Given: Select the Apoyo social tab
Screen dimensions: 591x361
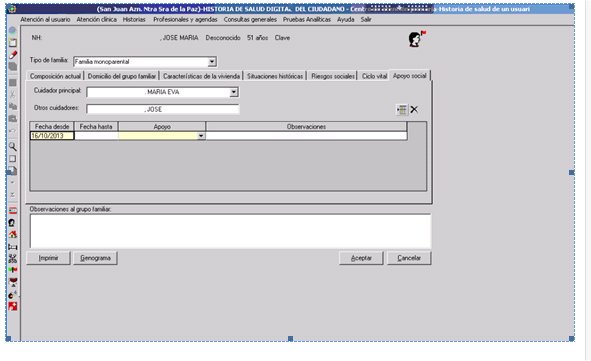Looking at the screenshot, I should click(x=410, y=76).
